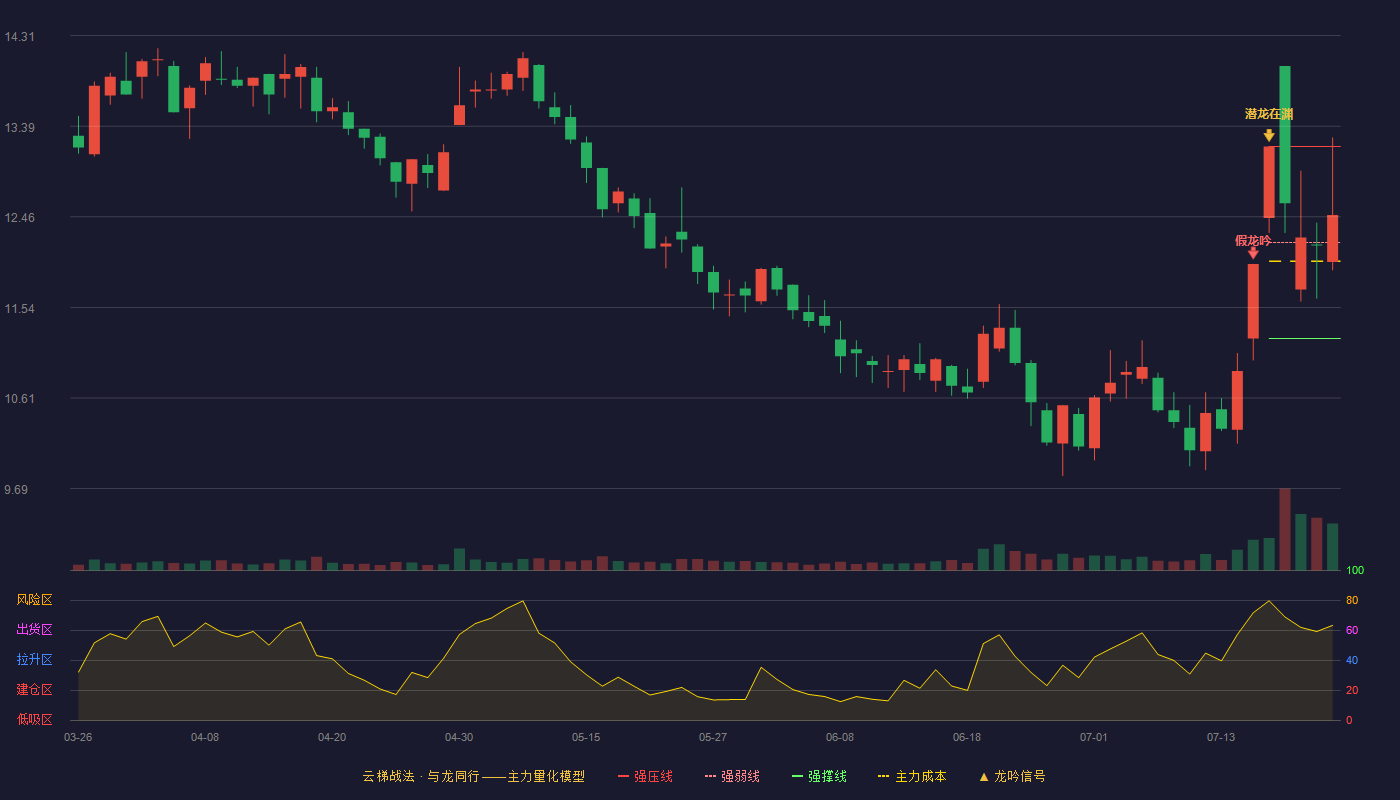The height and width of the screenshot is (800, 1400).
Task: Click the green 100 indicator axis value
Action: coord(1355,570)
